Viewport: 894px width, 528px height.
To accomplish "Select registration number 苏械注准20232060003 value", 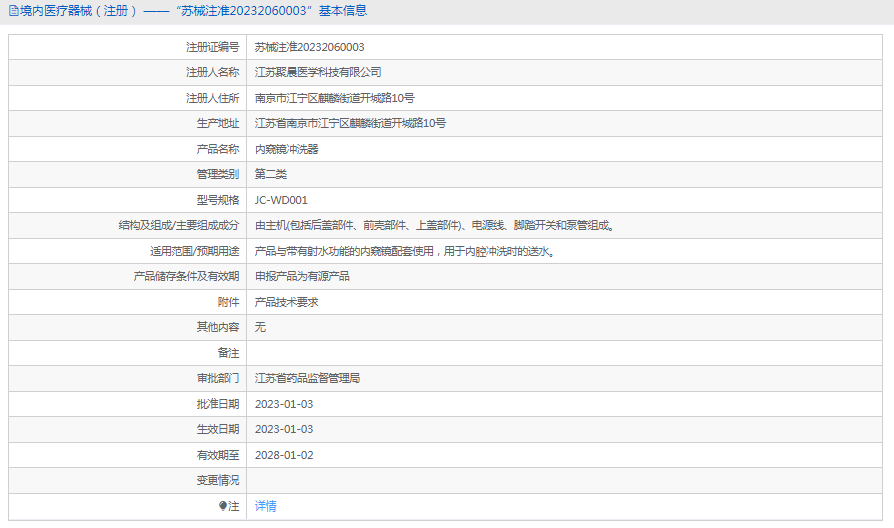I will [310, 47].
